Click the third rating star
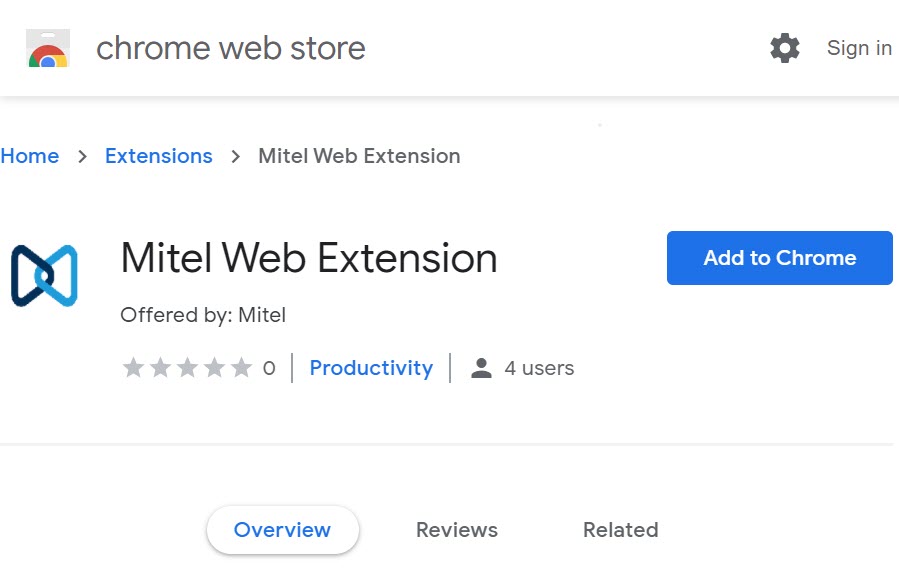Image resolution: width=899 pixels, height=584 pixels. pos(189,367)
